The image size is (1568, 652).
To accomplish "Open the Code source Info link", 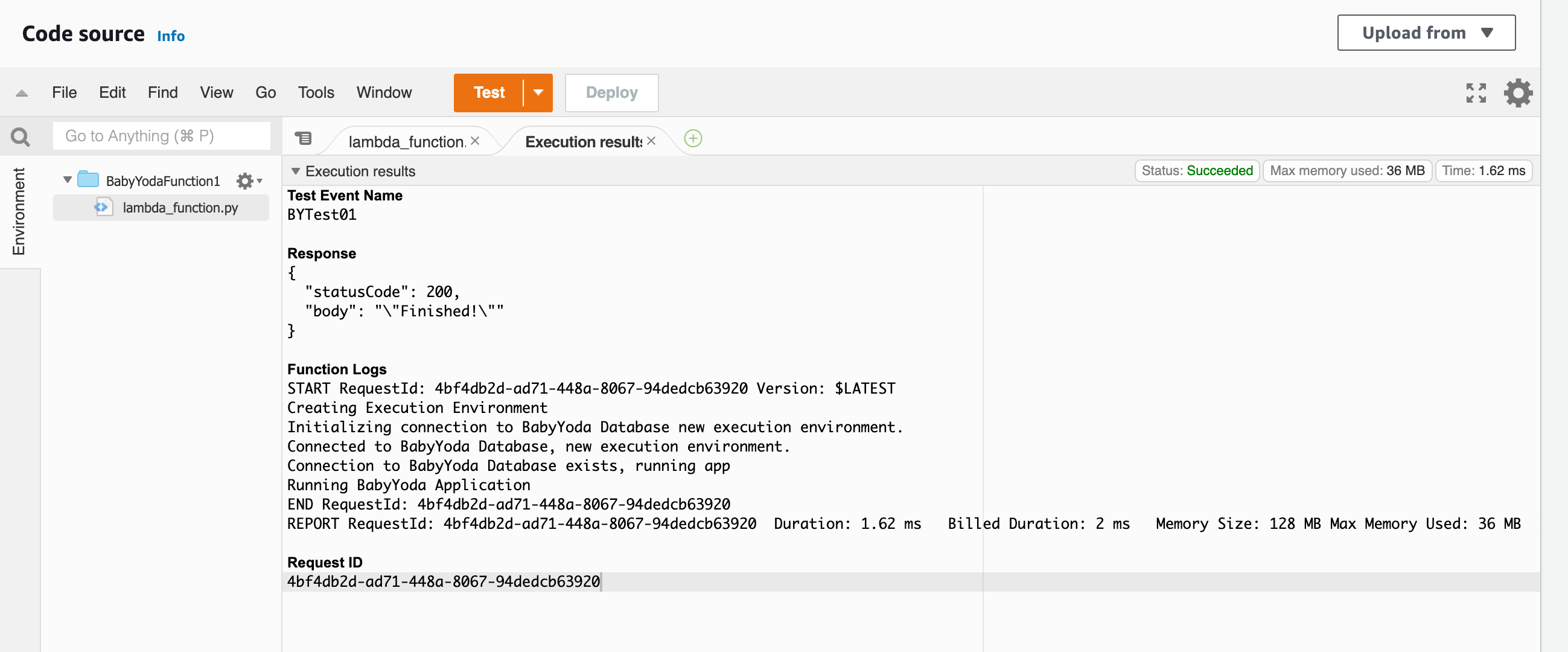I will (170, 36).
